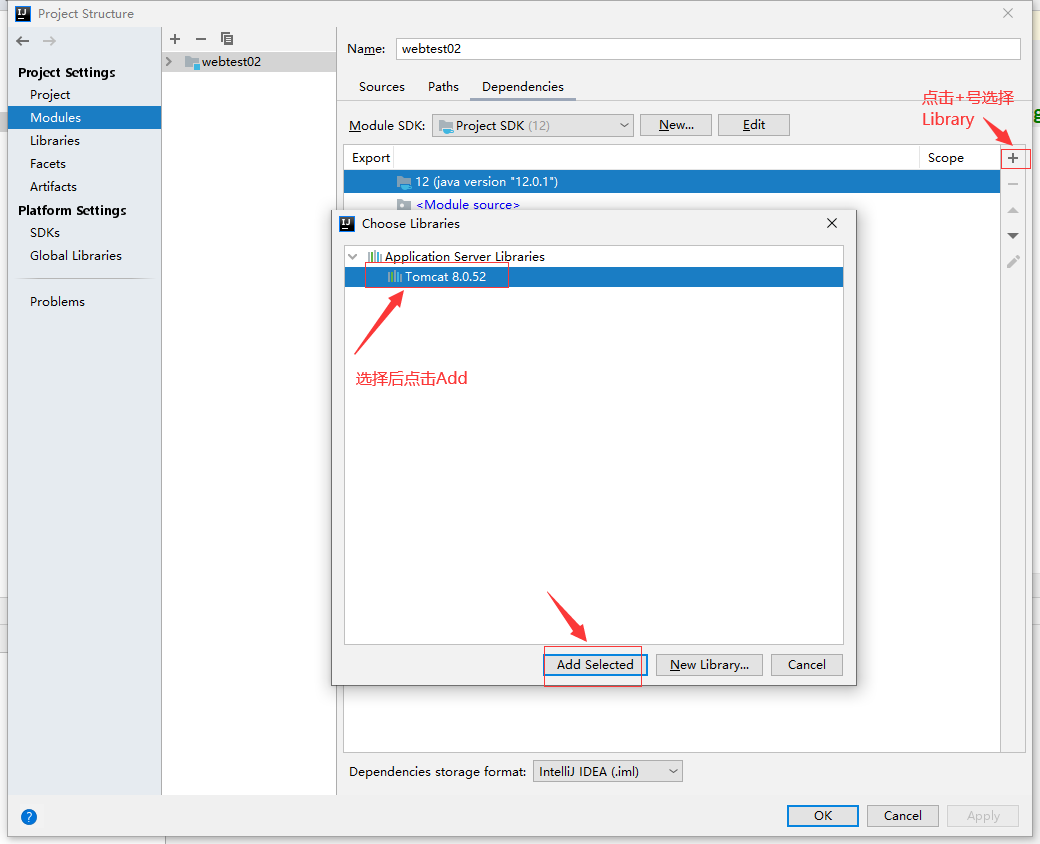Viewport: 1040px width, 844px height.
Task: Close the Choose Libraries dialog
Action: point(832,223)
